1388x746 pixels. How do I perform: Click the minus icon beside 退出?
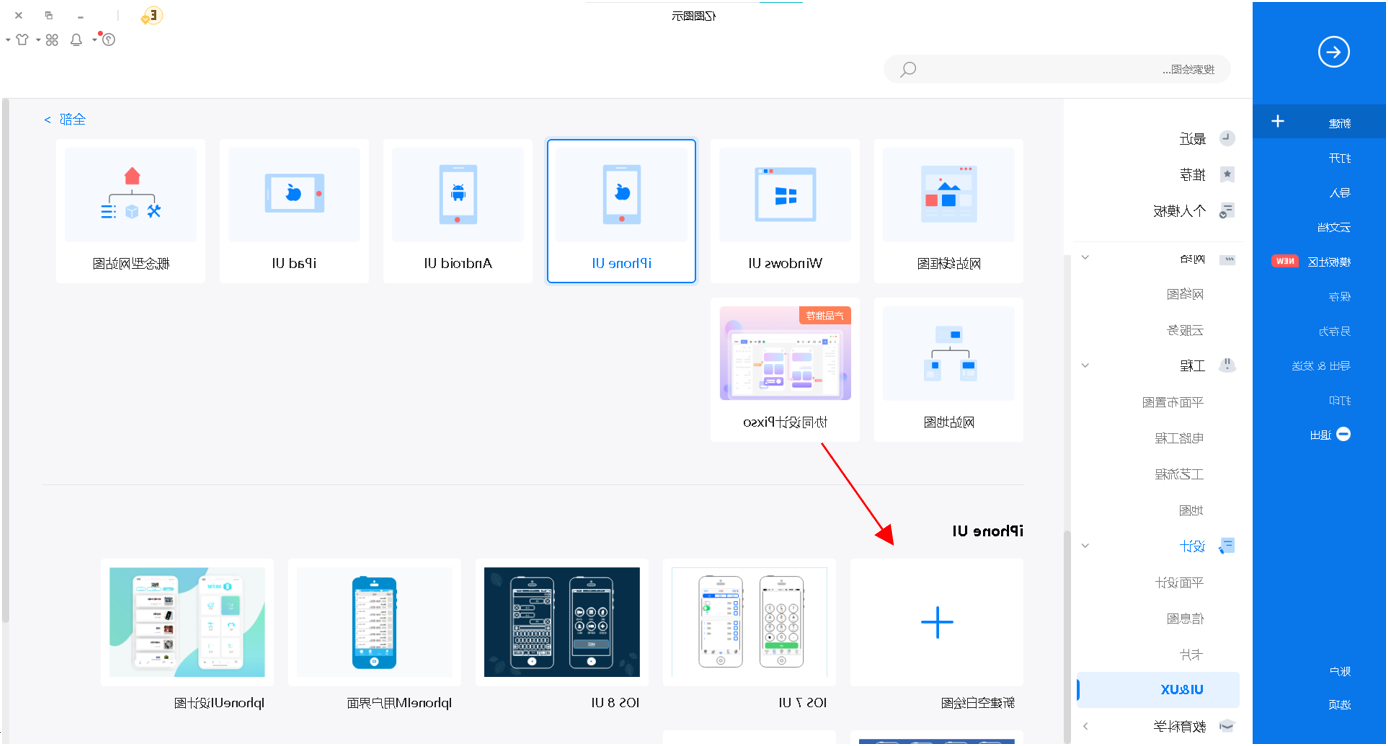[x=1343, y=435]
